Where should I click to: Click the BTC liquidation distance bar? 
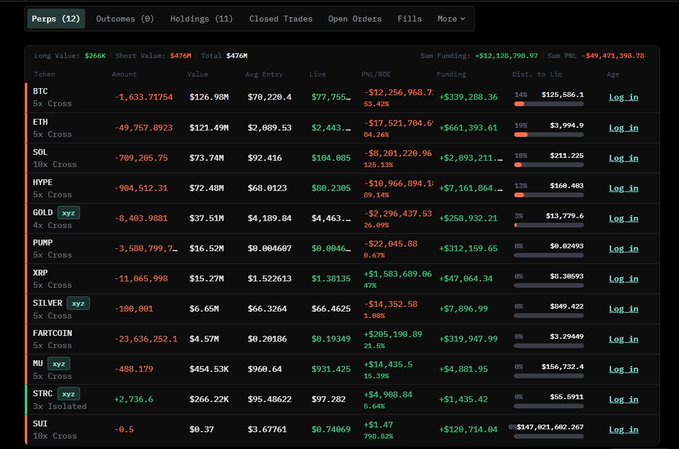[549, 104]
